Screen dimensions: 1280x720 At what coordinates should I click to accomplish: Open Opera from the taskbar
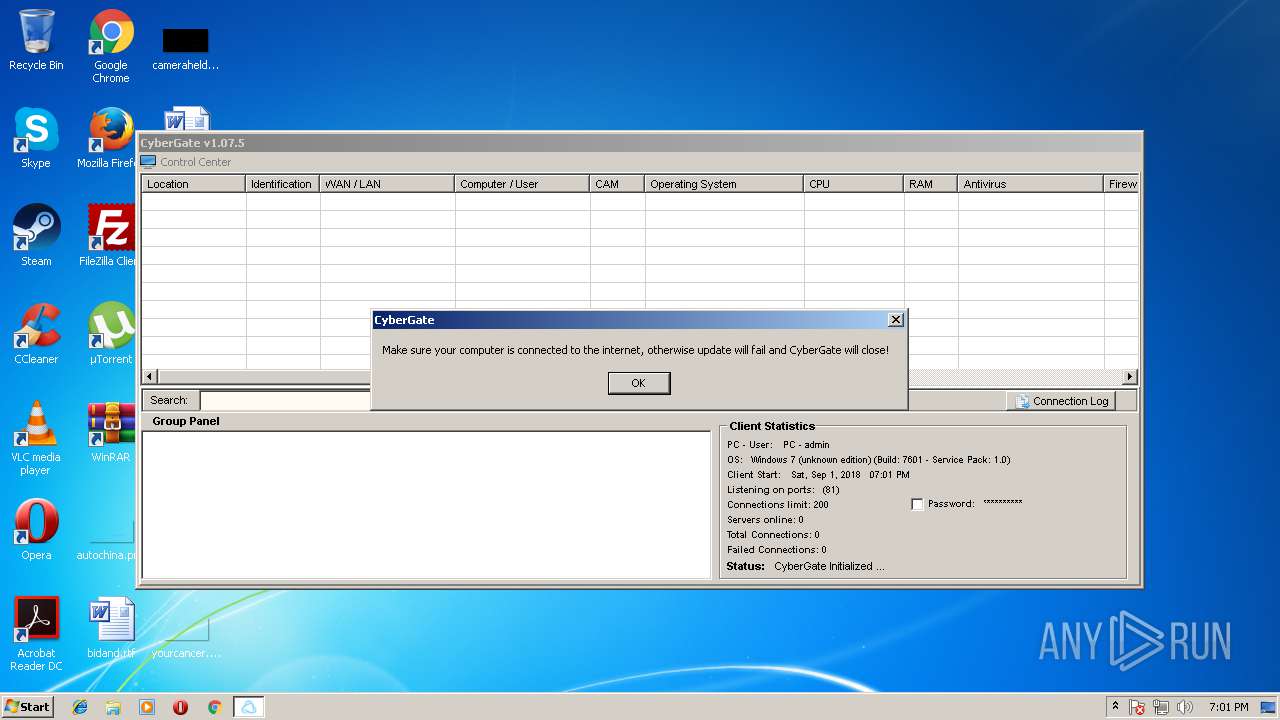pyautogui.click(x=180, y=707)
